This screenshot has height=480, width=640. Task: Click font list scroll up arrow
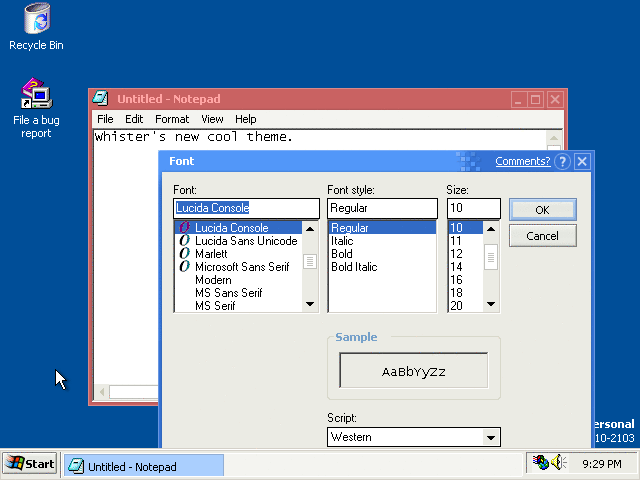310,229
